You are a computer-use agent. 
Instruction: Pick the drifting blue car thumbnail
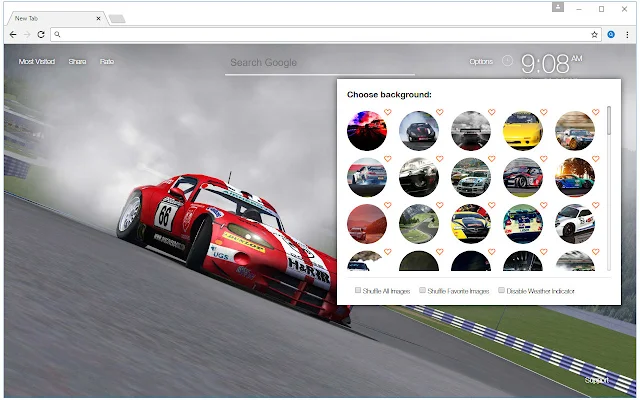[367, 177]
